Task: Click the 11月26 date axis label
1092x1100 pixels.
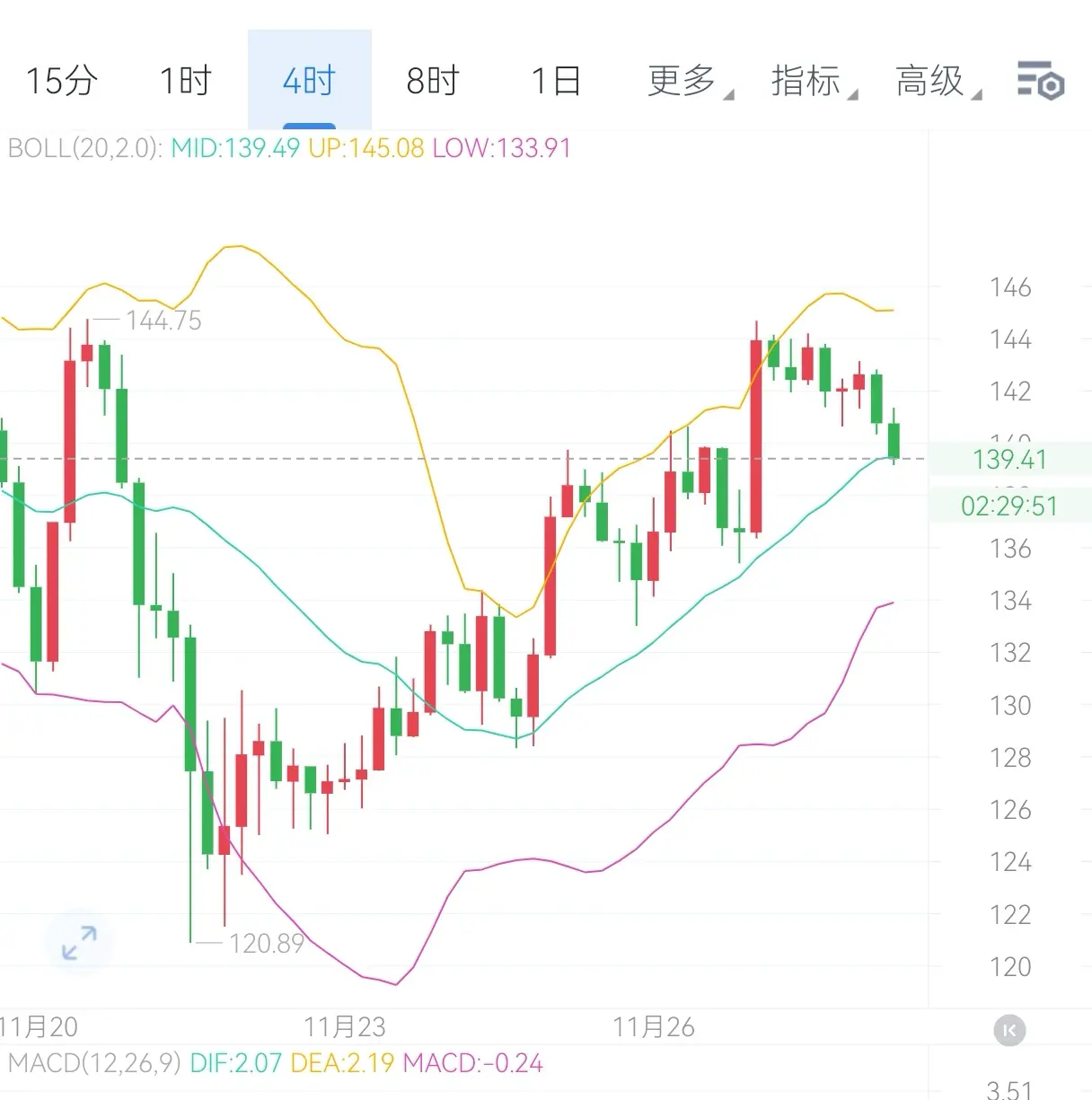Action: point(654,1026)
